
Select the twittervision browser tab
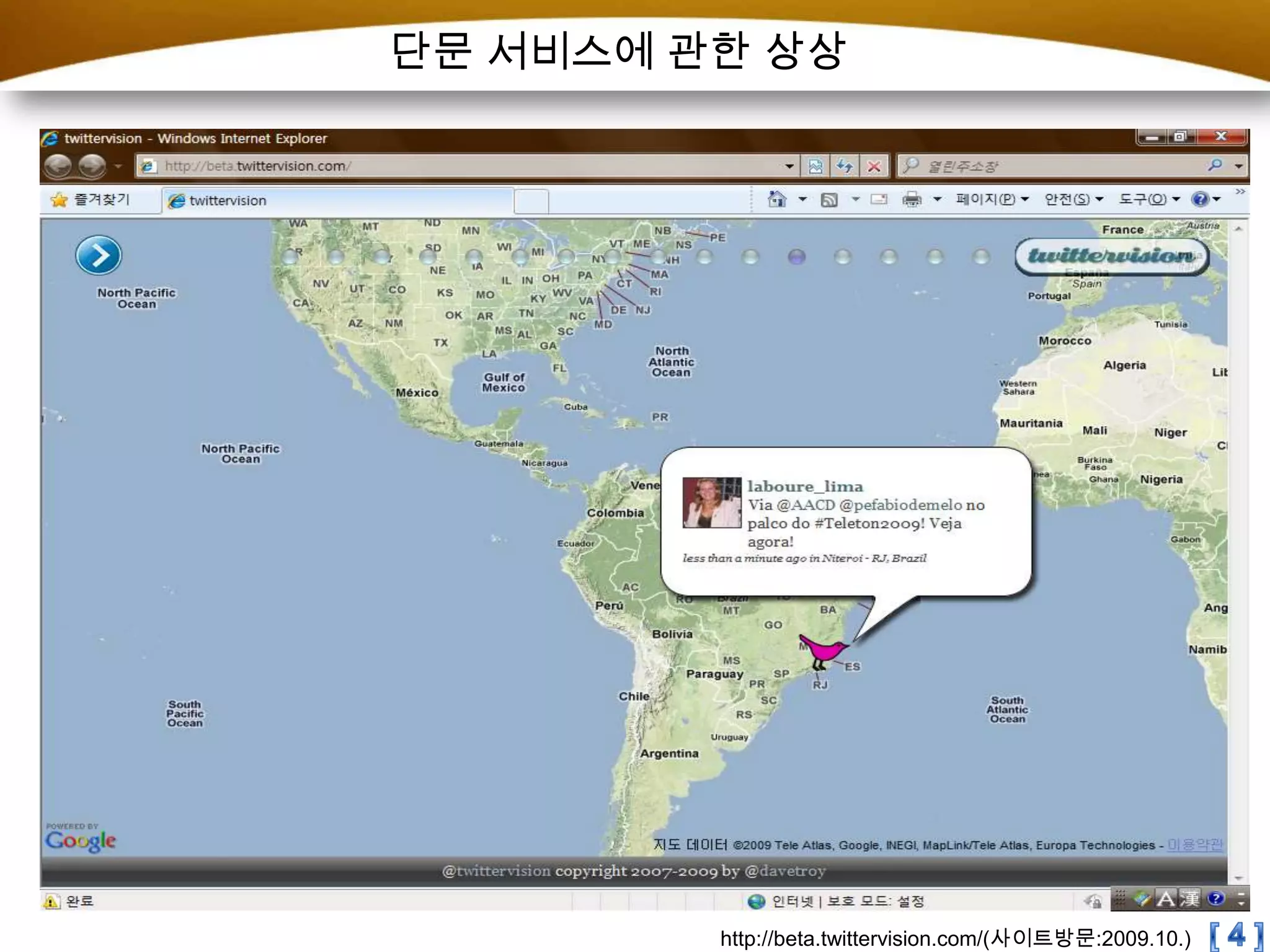(x=338, y=201)
